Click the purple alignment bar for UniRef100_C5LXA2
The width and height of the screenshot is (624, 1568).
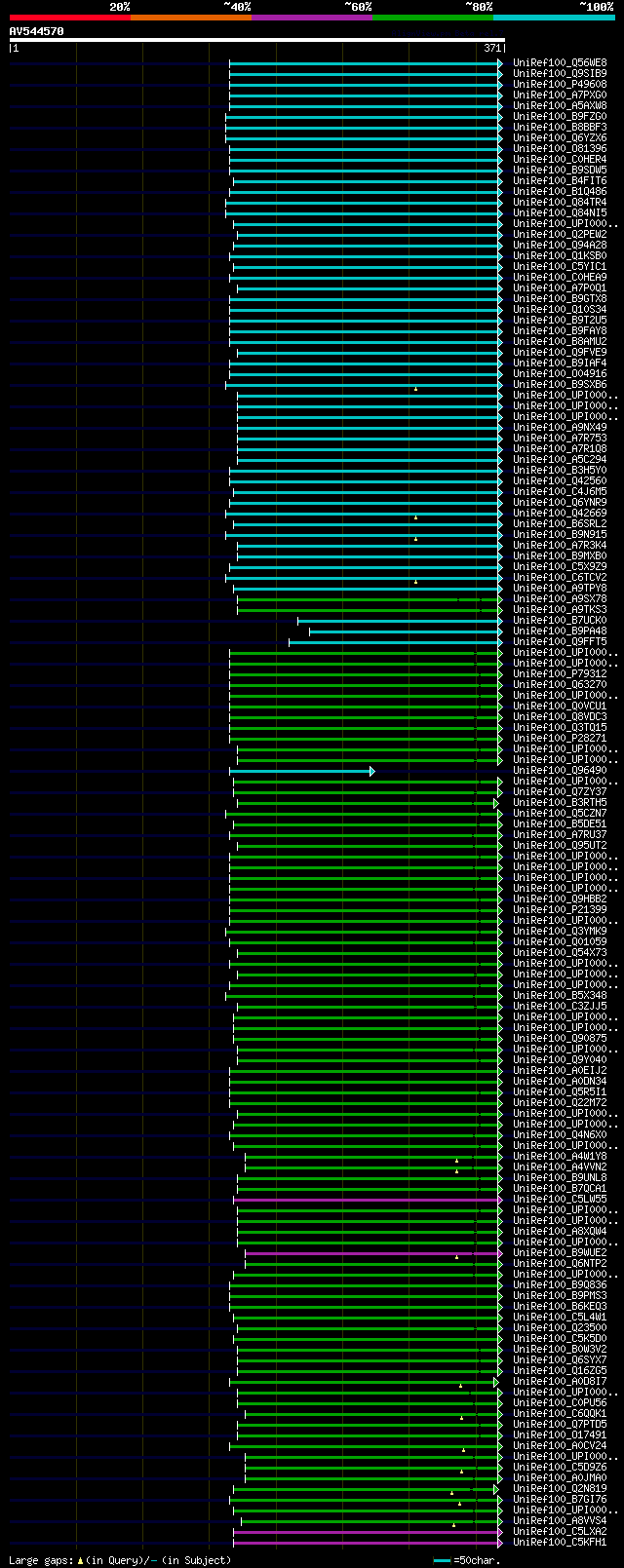(x=368, y=1531)
